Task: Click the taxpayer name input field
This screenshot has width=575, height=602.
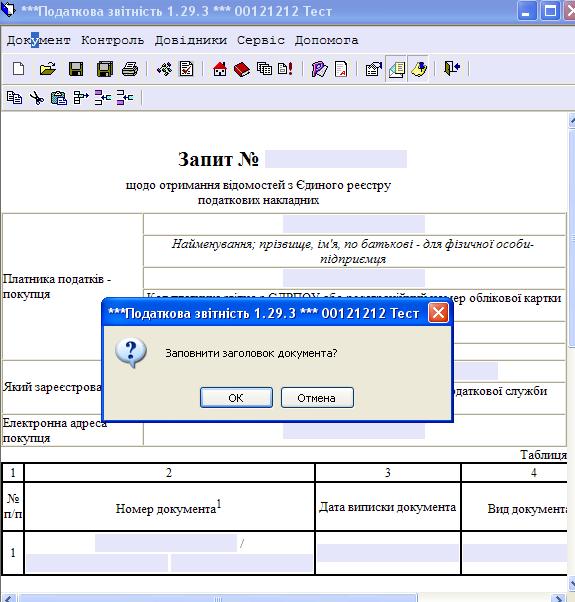Action: pos(354,224)
